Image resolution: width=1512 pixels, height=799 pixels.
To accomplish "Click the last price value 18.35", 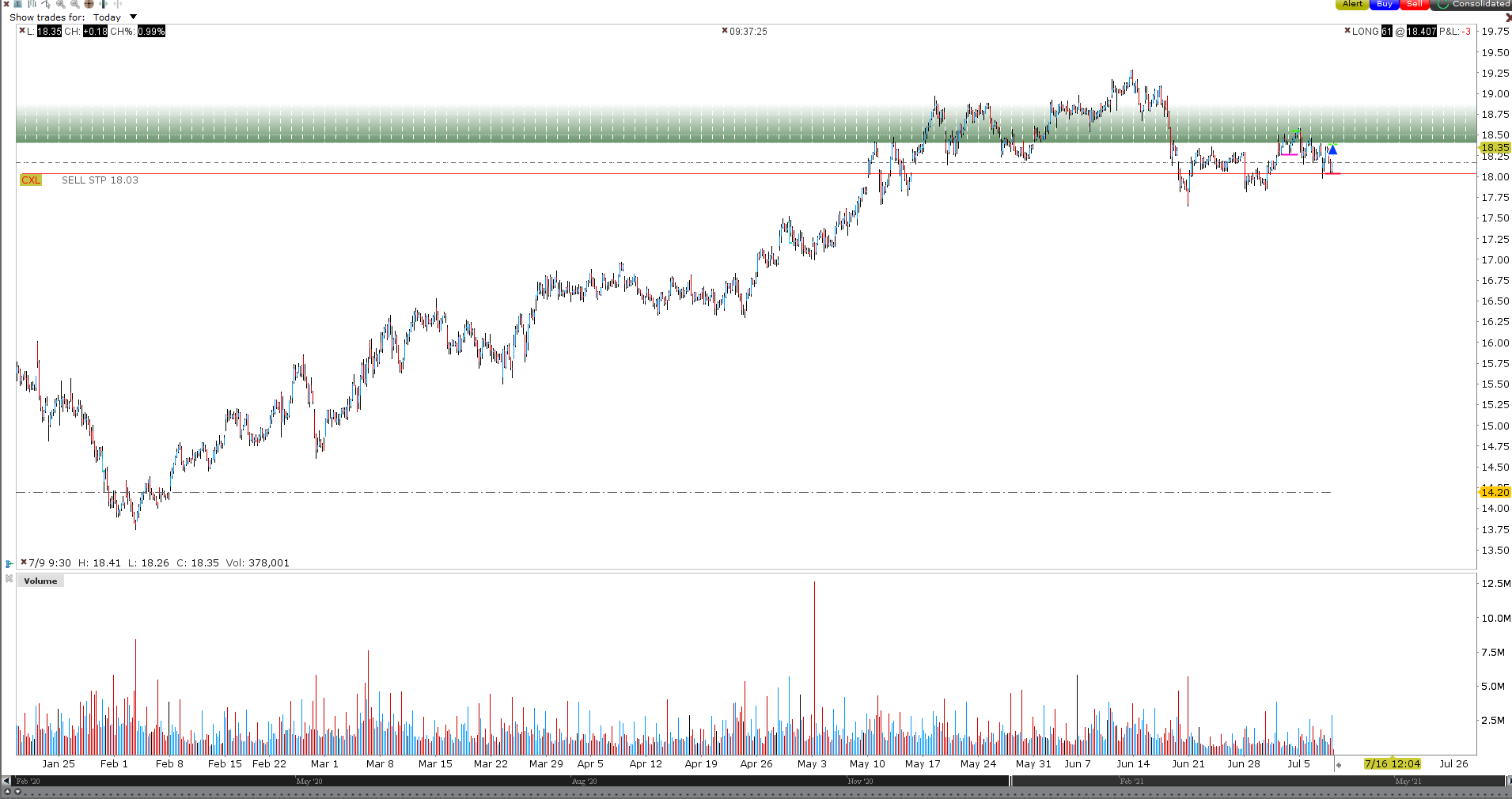I will 49,31.
